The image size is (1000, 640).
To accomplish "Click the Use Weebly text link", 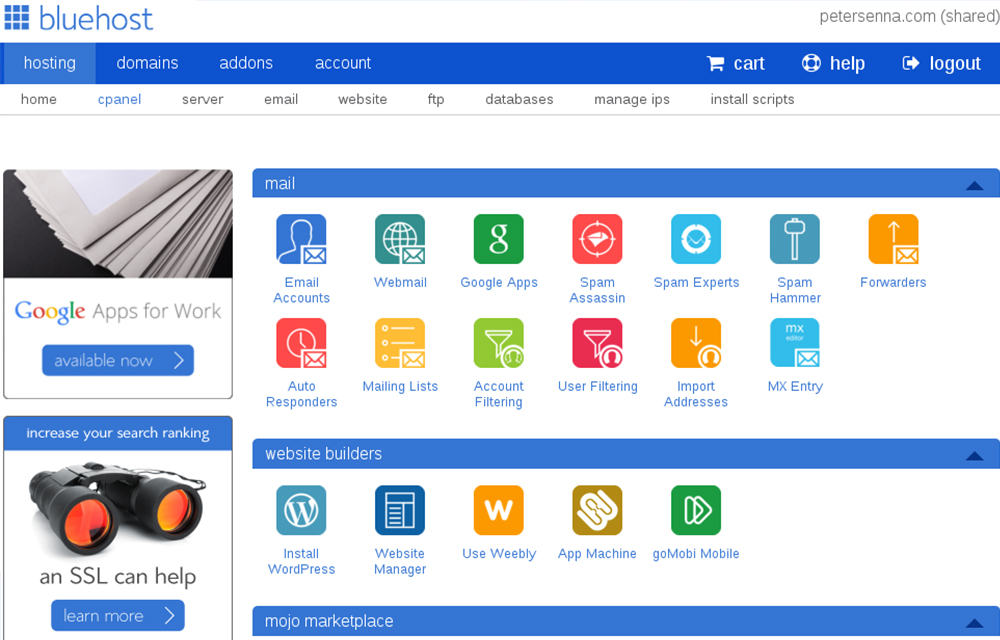I will tap(499, 554).
